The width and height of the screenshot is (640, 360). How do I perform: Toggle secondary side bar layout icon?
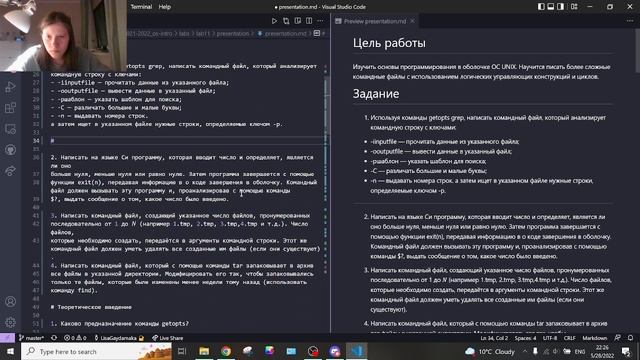[560, 7]
